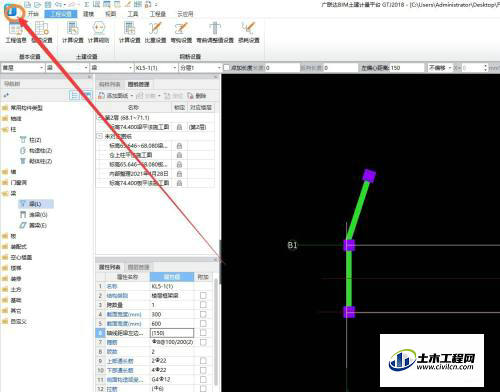Image resolution: width=500 pixels, height=392 pixels.
Task: Select 连梁(G) component in tree
Action: (34, 215)
